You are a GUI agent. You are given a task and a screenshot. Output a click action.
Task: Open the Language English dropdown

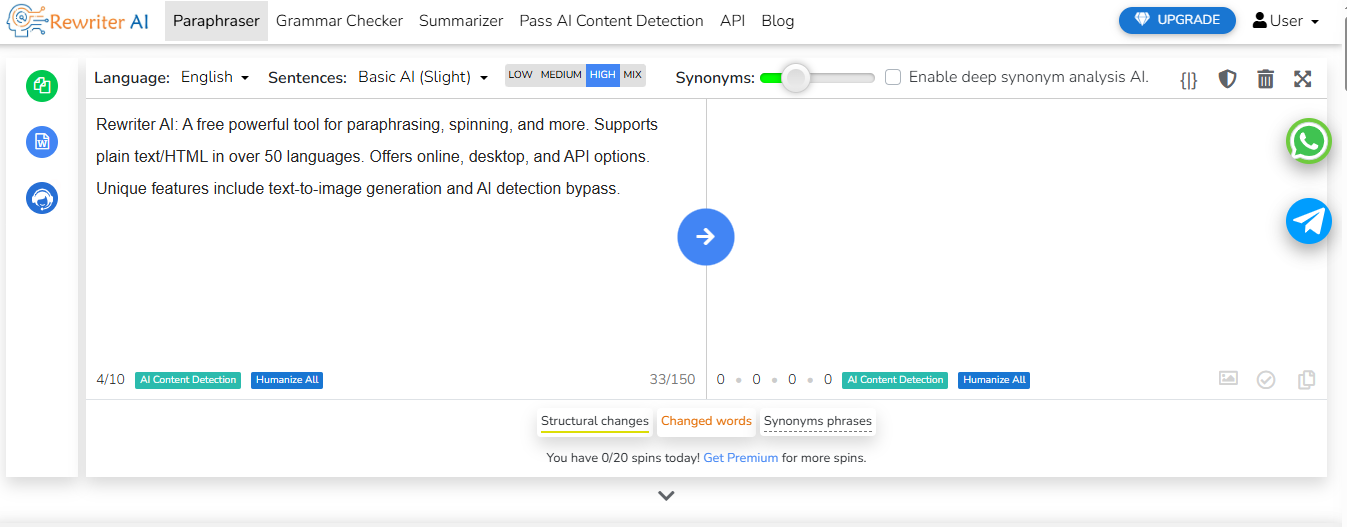click(x=214, y=77)
